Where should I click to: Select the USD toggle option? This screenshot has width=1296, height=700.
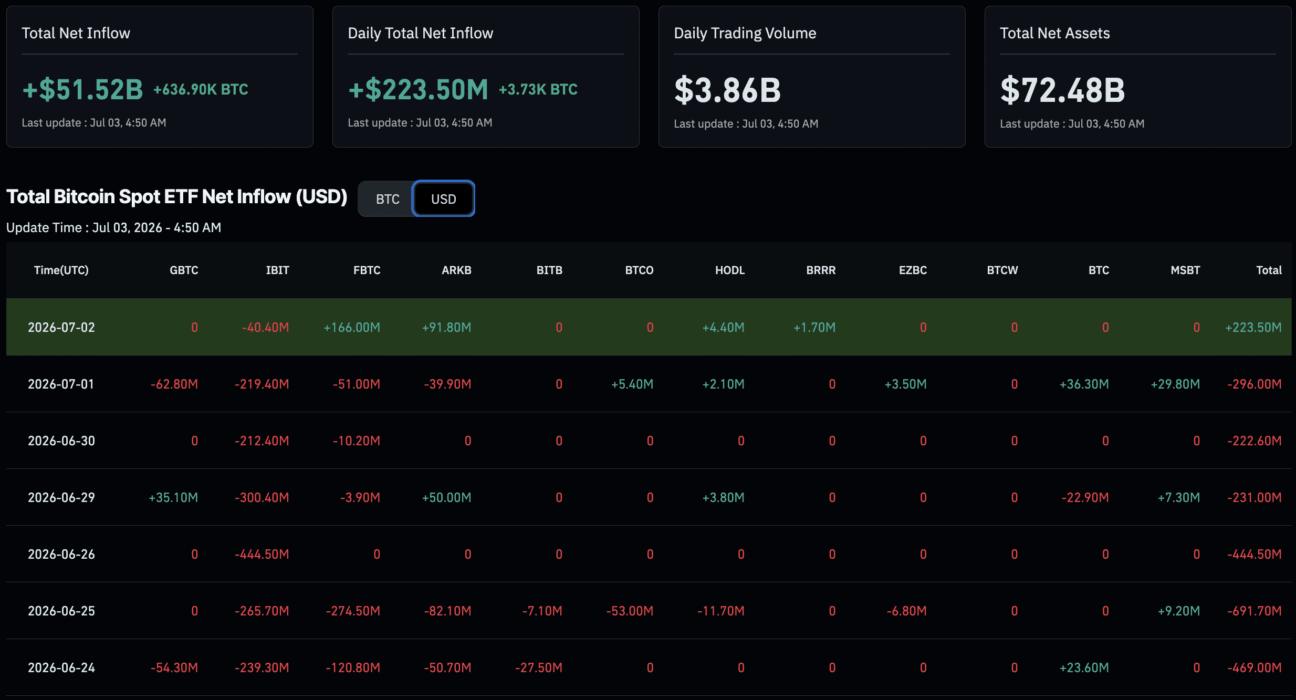tap(444, 199)
